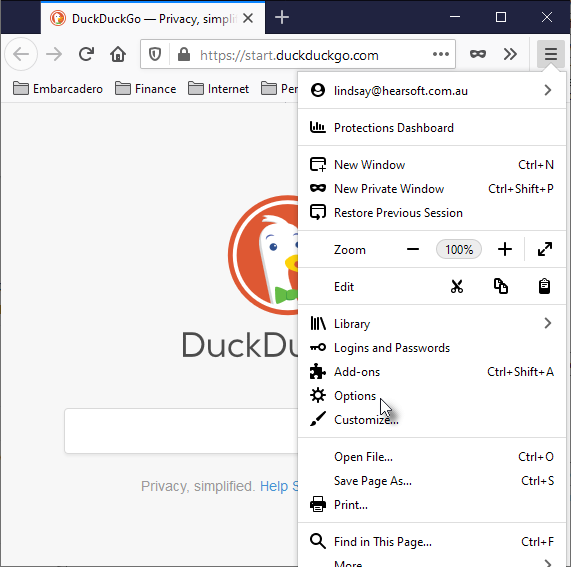Screen dimensions: 571x567
Task: Open the Finance bookmarks folder
Action: (x=146, y=88)
